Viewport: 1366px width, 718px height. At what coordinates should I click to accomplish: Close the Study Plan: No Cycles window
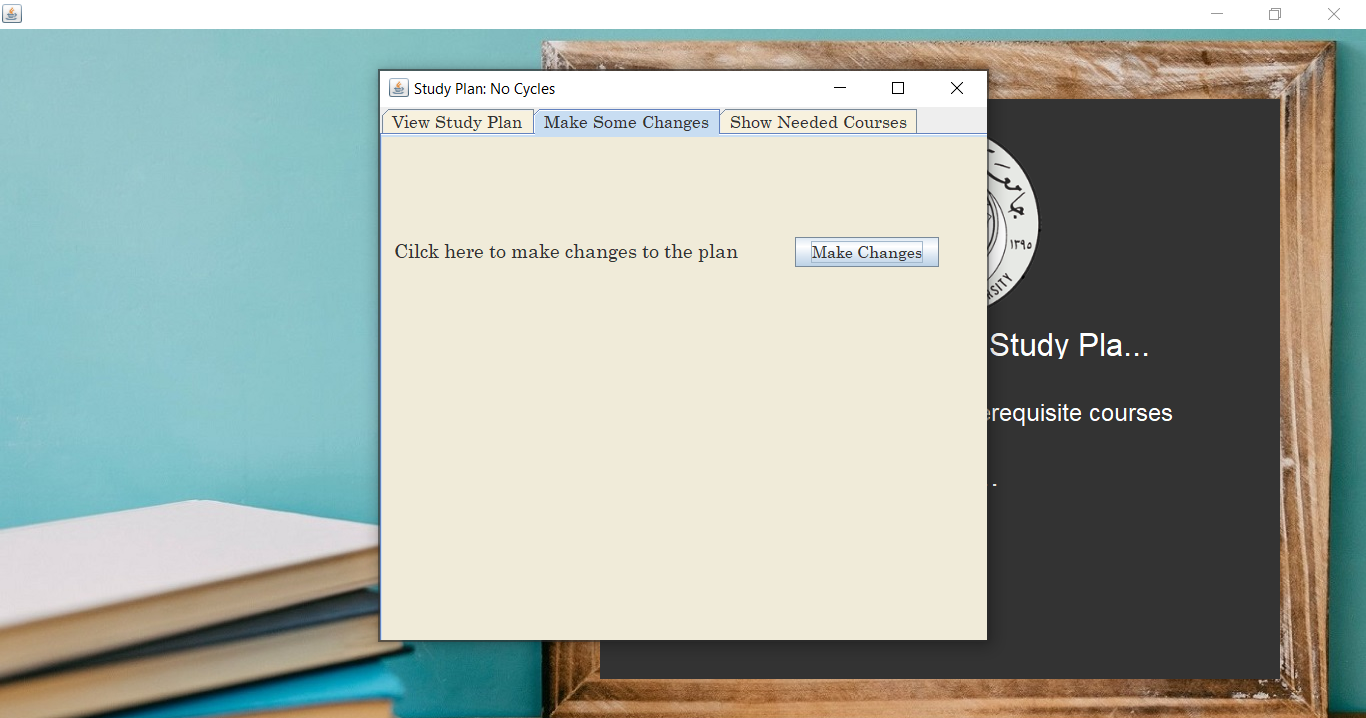point(957,88)
